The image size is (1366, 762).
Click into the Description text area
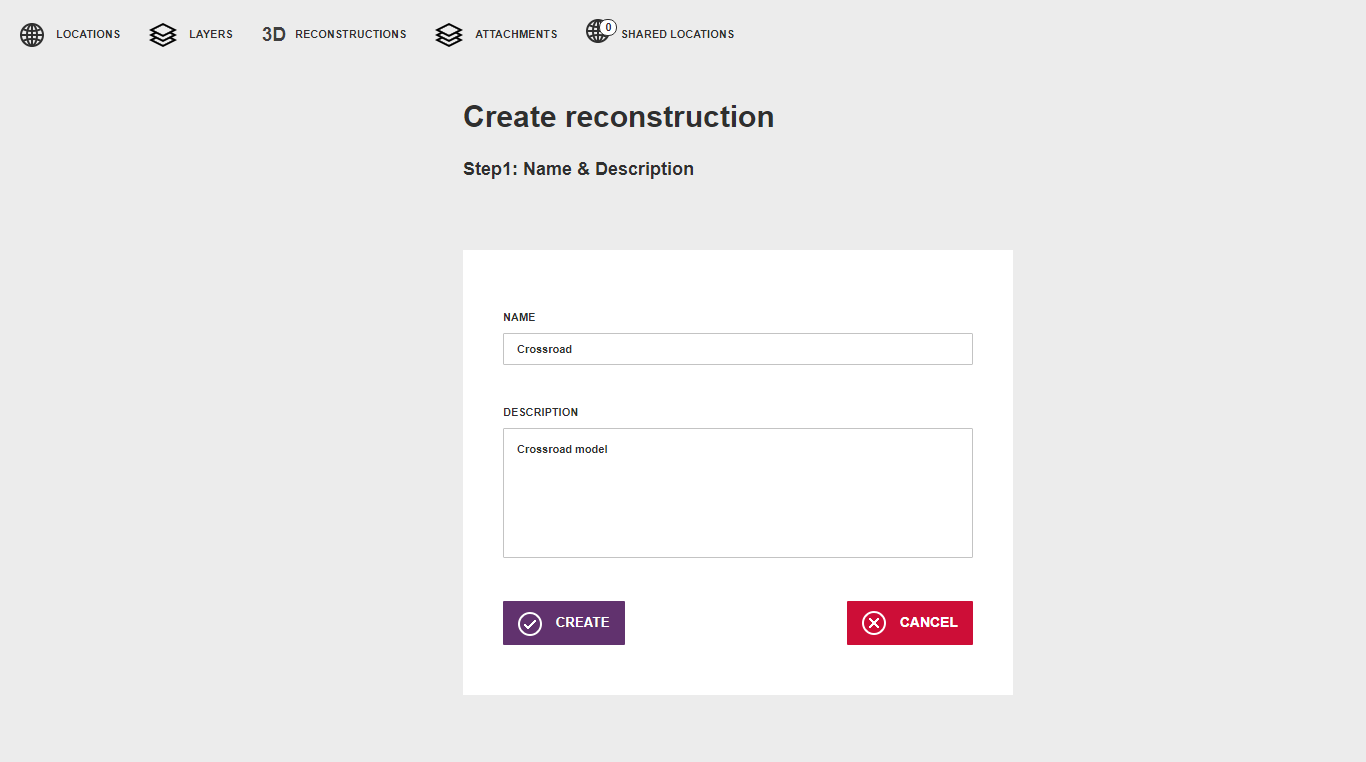738,493
